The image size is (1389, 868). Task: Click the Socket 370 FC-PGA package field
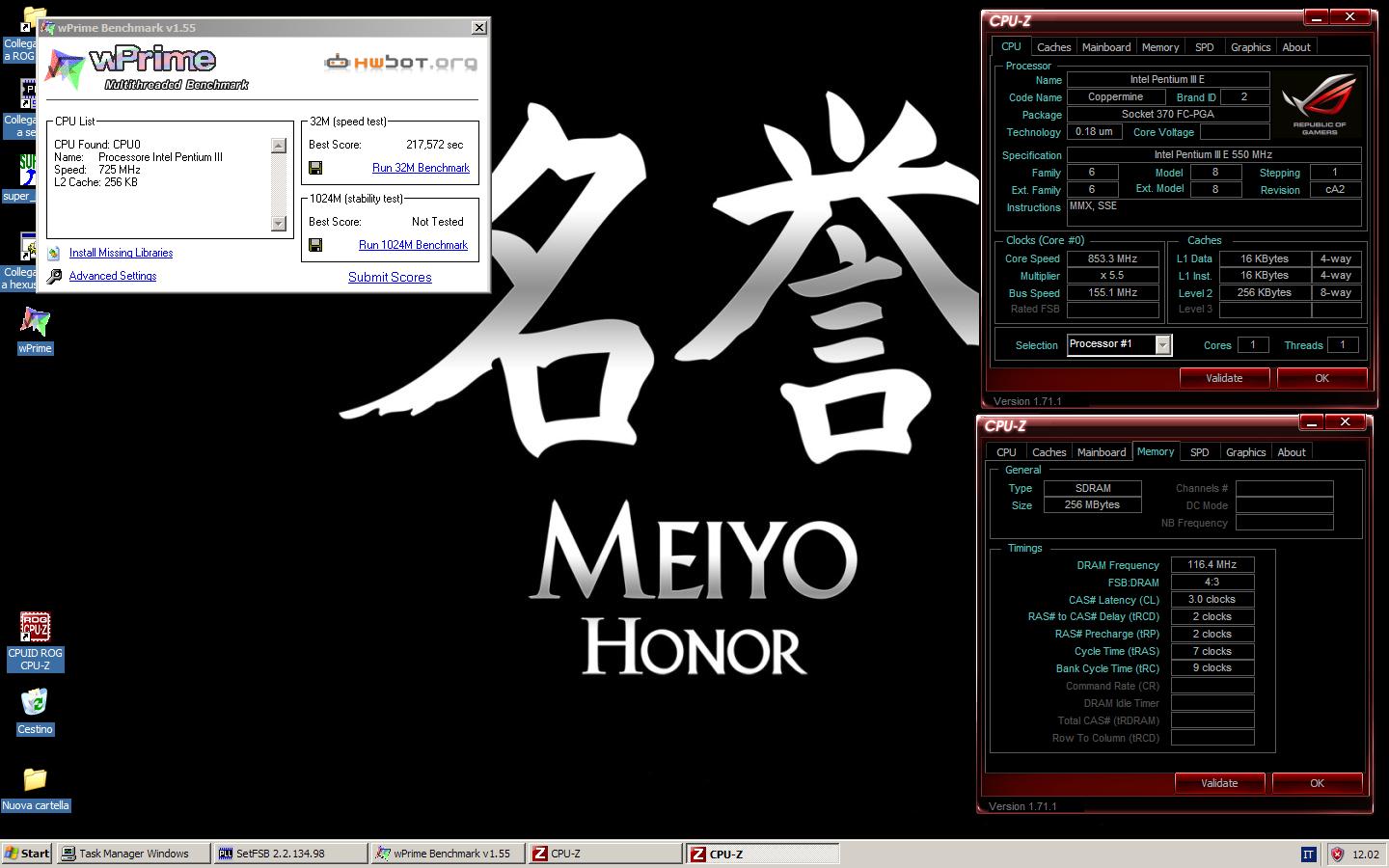click(1168, 114)
